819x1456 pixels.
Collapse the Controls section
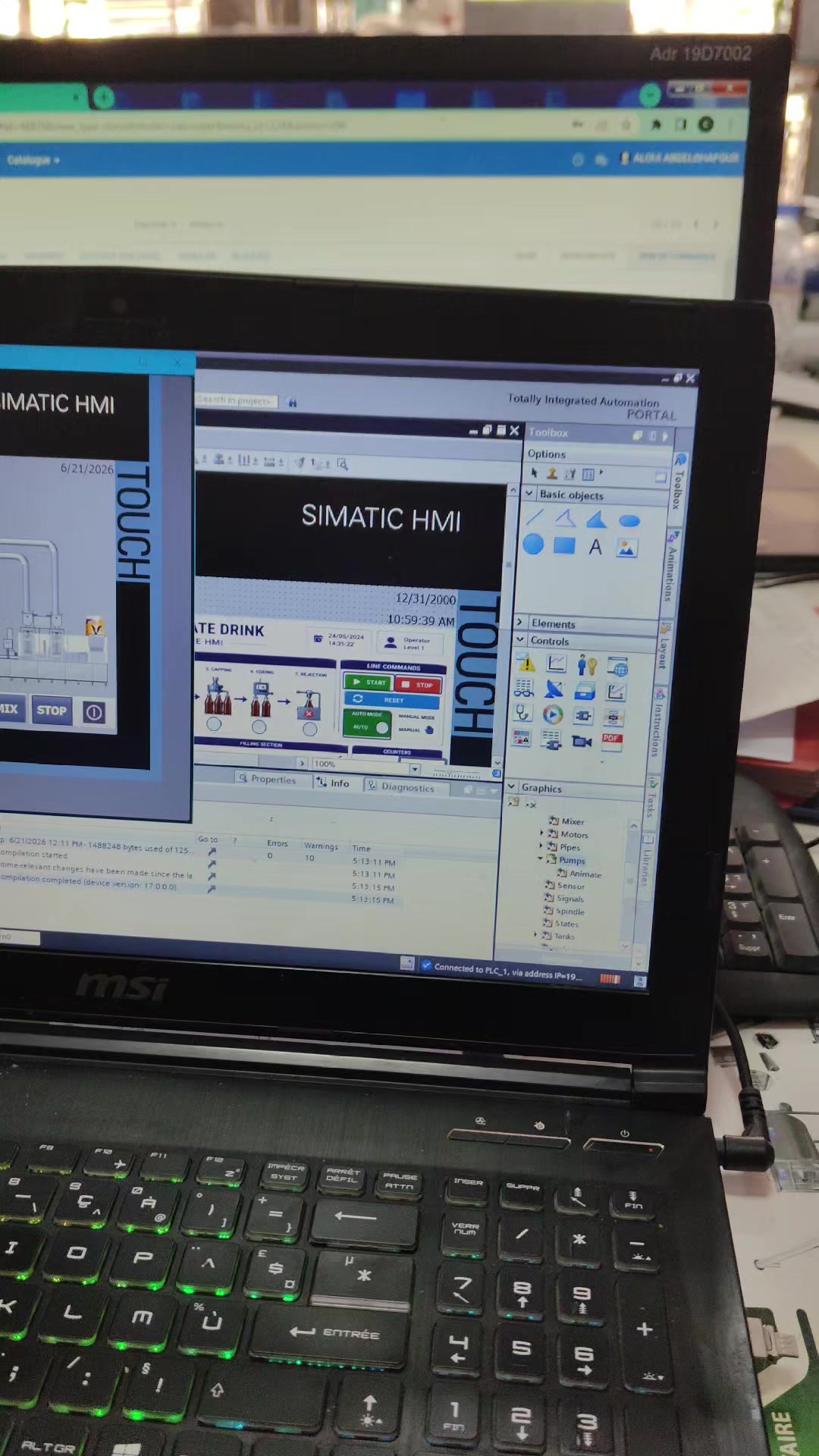pyautogui.click(x=519, y=639)
